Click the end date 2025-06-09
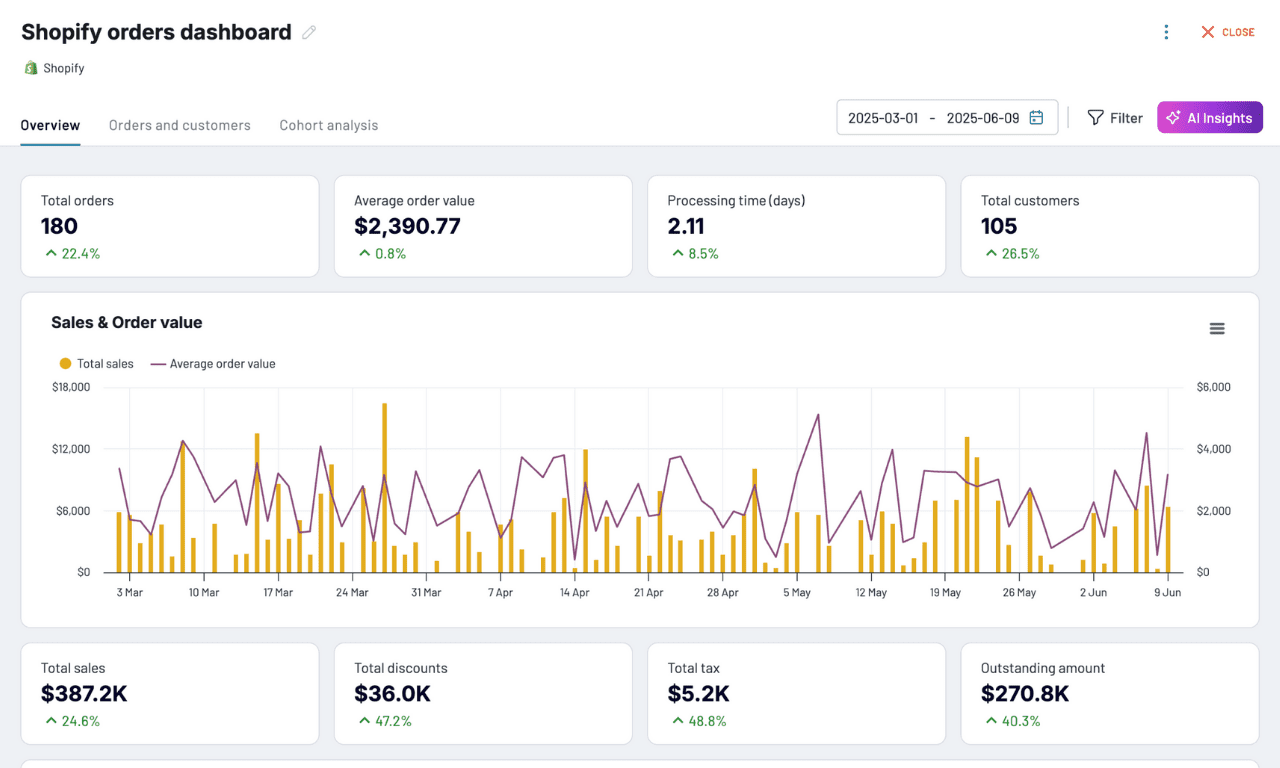This screenshot has width=1280, height=768. coord(982,118)
